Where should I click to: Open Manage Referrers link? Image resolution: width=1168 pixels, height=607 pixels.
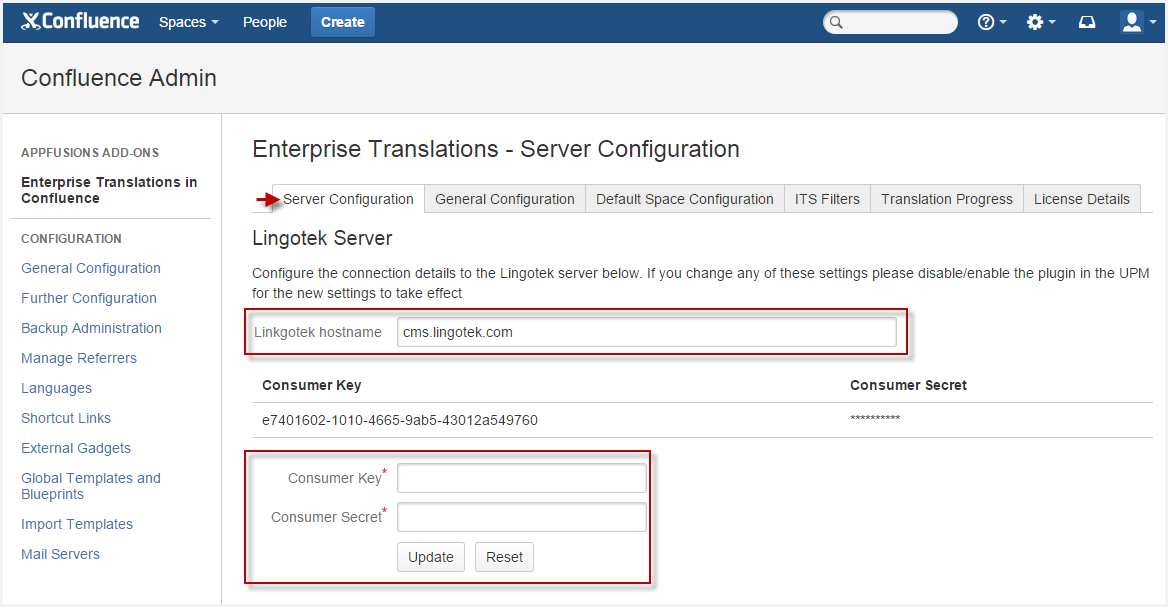pos(79,358)
